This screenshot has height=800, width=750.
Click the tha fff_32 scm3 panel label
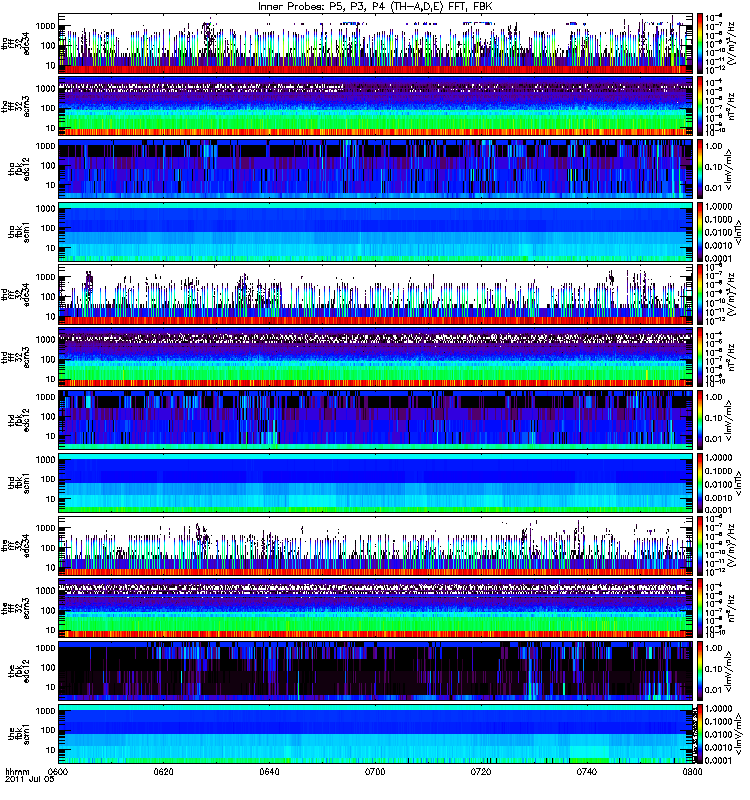[x=16, y=106]
